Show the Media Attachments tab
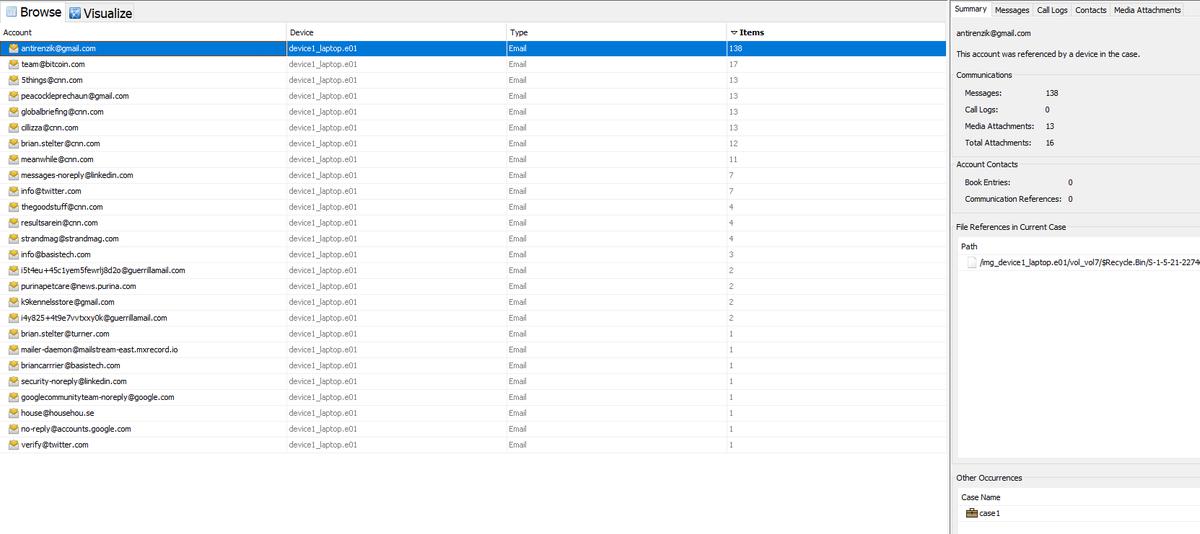Image resolution: width=1200 pixels, height=534 pixels. tap(1147, 10)
